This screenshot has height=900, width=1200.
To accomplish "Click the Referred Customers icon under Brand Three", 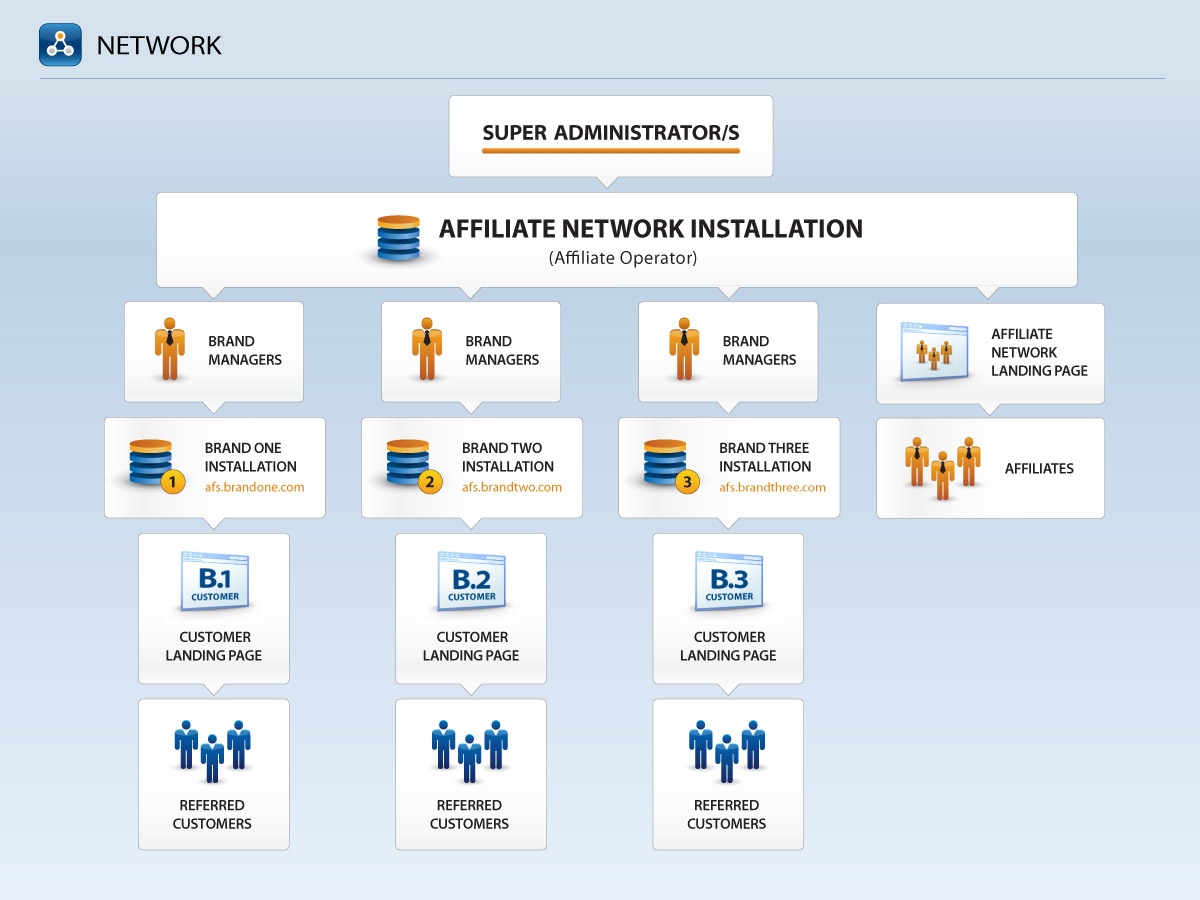I will pos(727,748).
